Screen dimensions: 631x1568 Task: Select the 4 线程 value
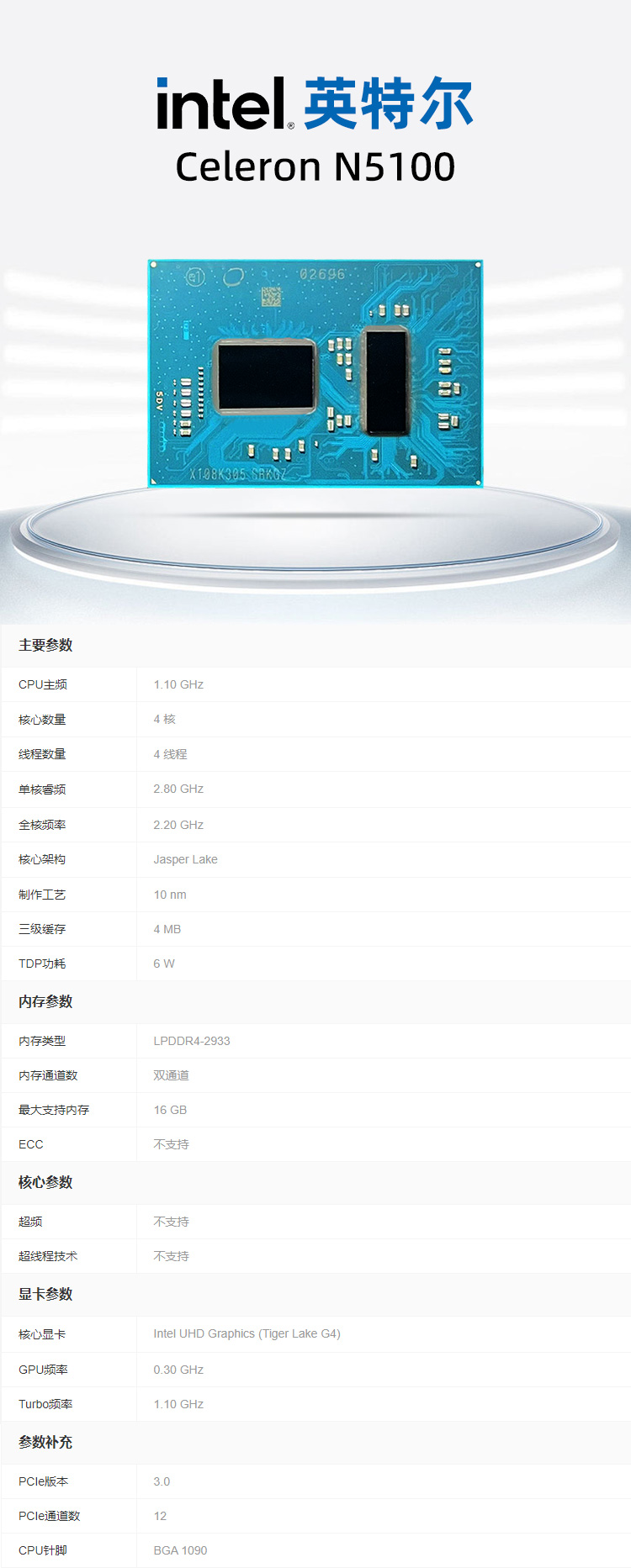pos(171,754)
